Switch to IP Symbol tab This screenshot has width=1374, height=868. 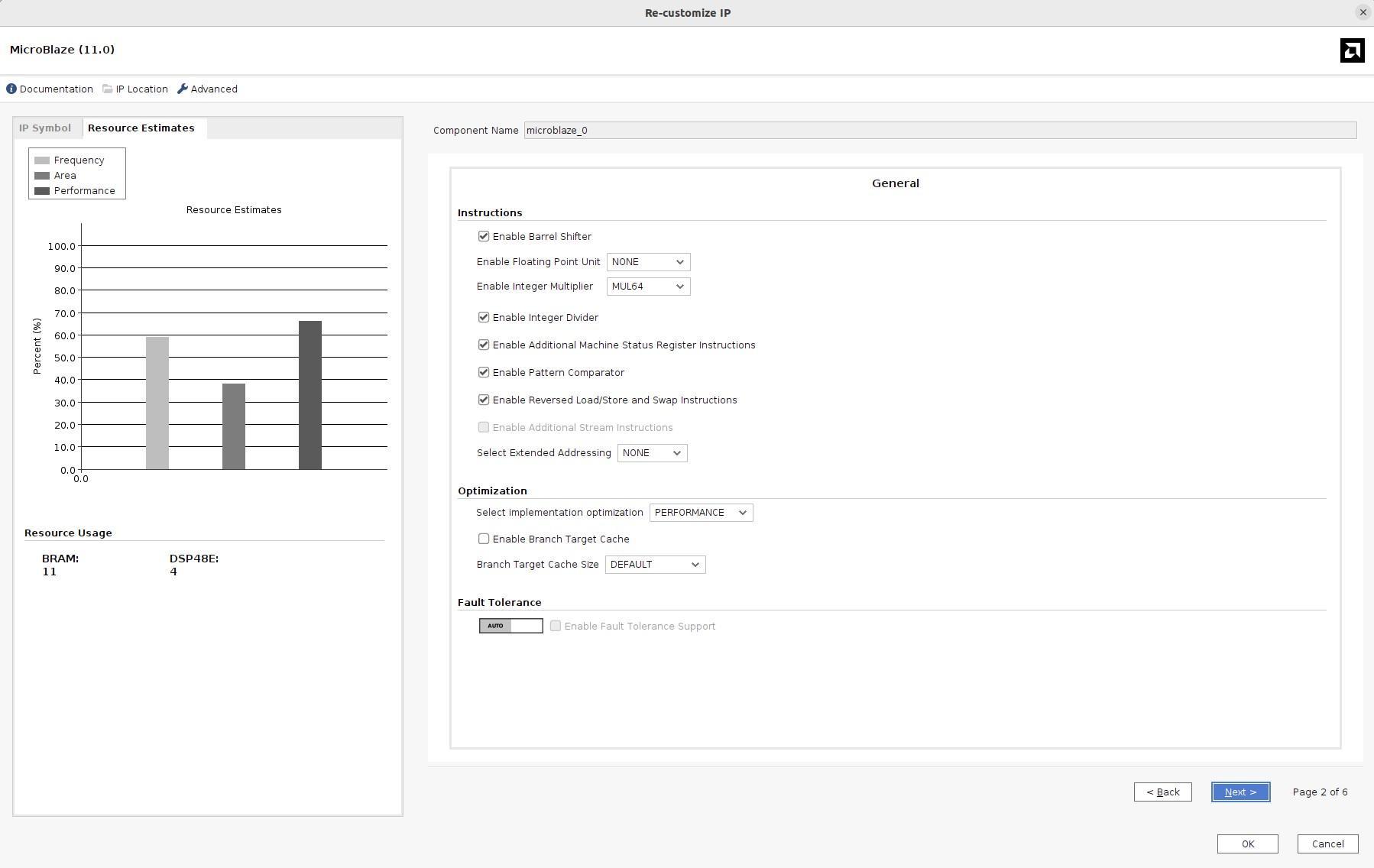(x=45, y=128)
